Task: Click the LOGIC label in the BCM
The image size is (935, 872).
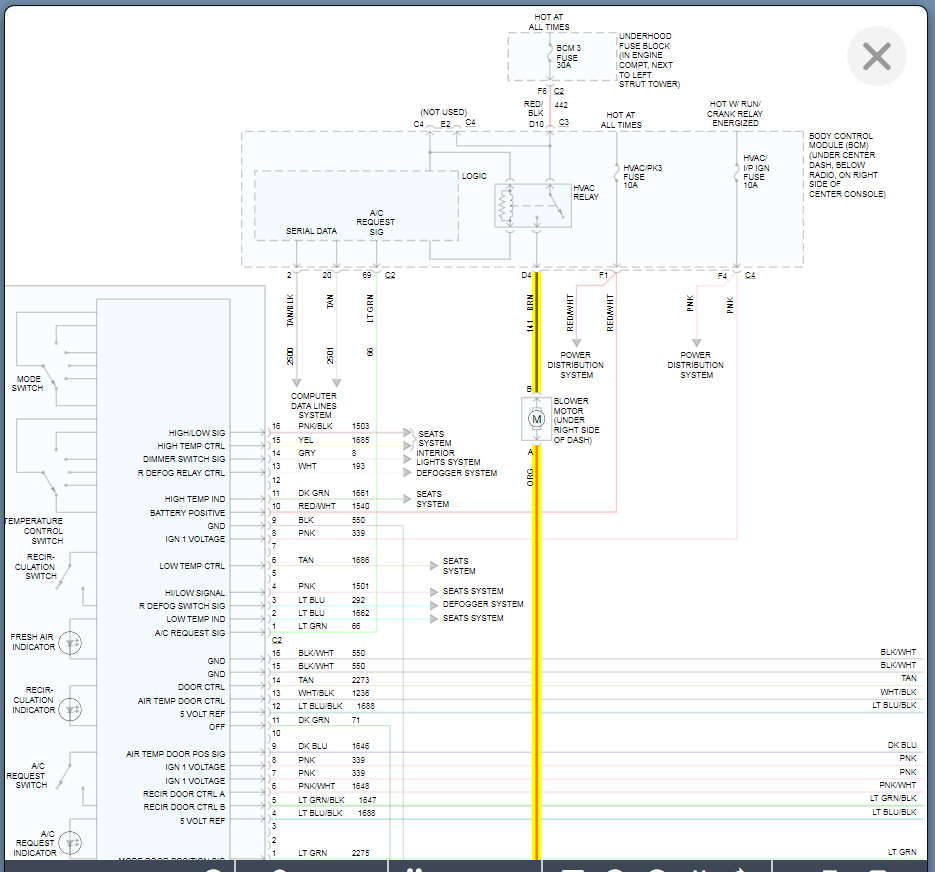Action: click(474, 177)
